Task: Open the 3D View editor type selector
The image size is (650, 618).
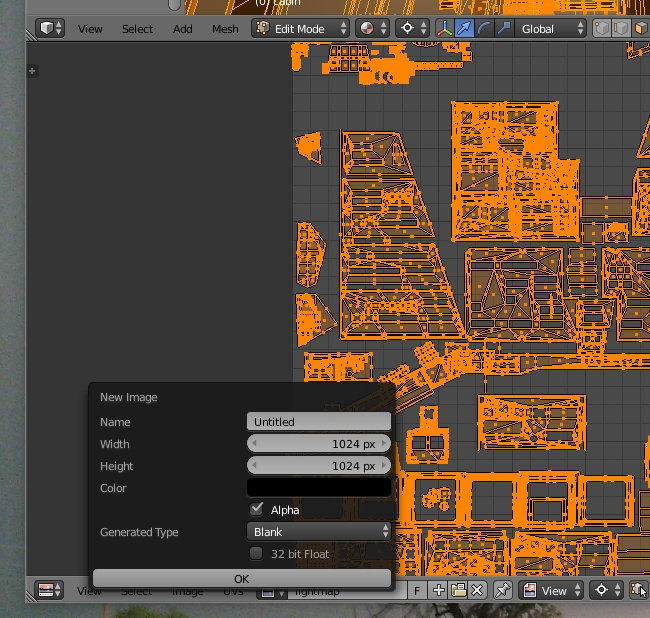Action: (50, 29)
